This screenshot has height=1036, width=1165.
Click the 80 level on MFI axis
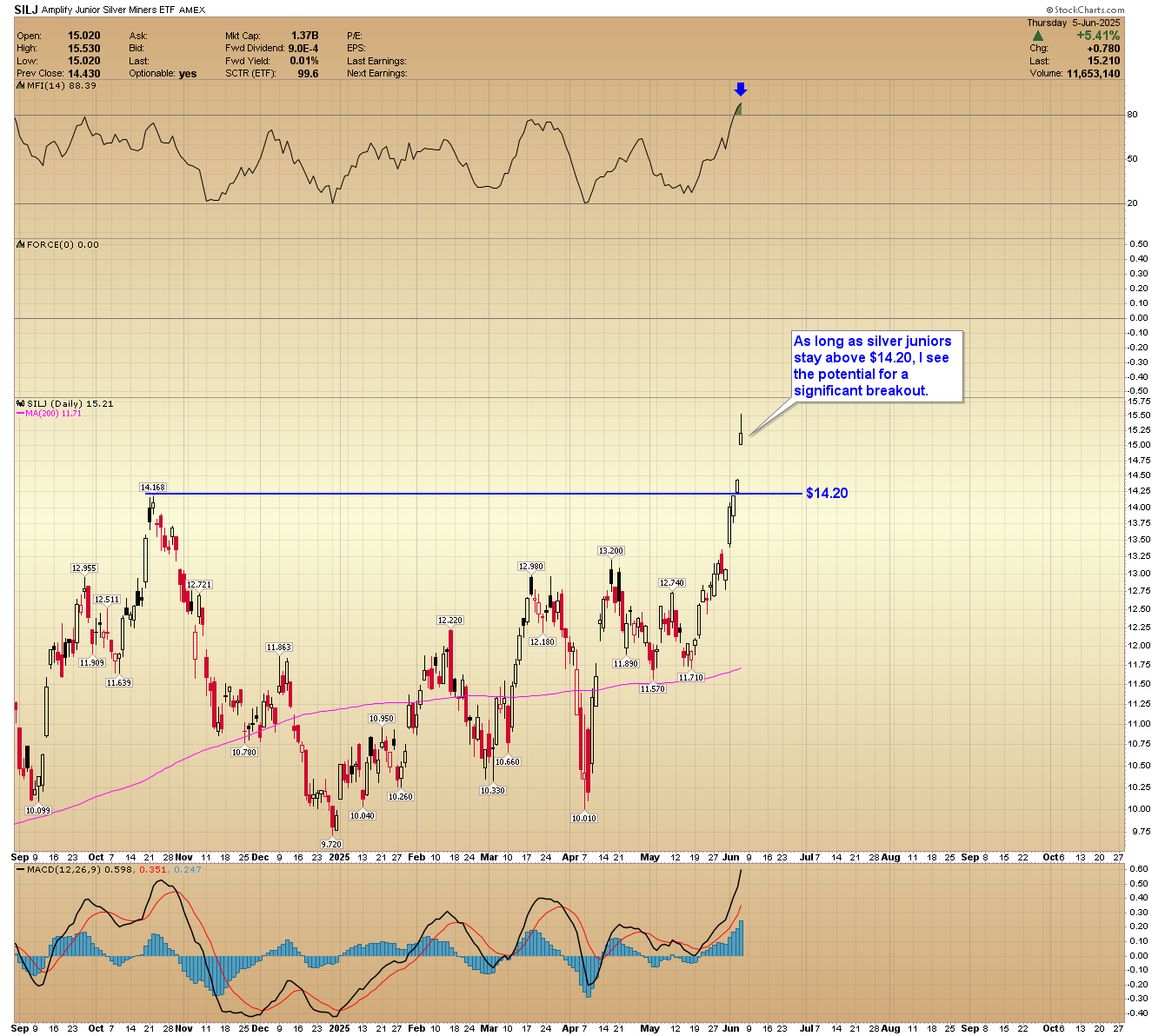1132,115
